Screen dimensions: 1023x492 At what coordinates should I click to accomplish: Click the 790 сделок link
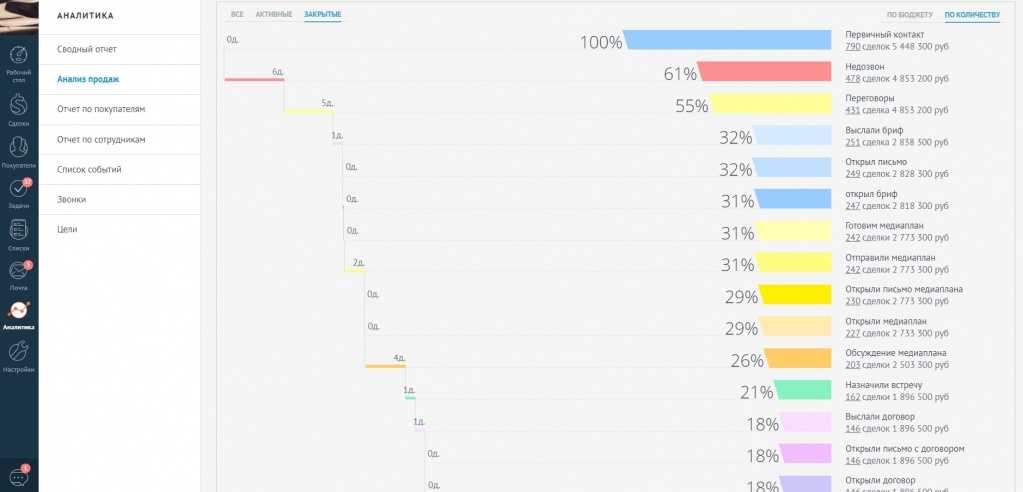[853, 47]
